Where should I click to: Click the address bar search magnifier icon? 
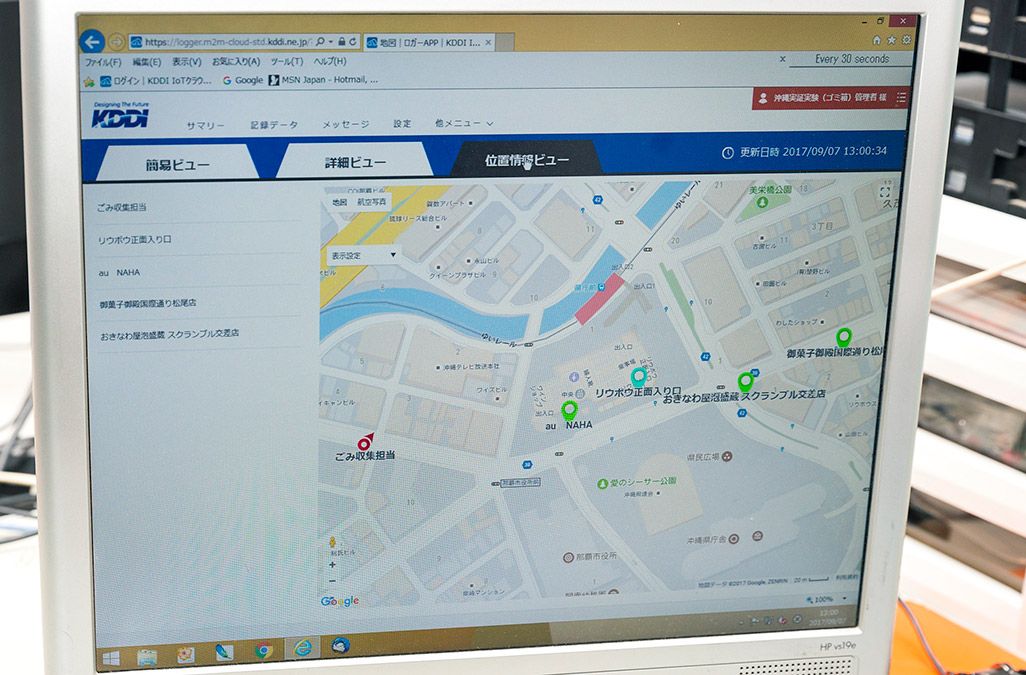point(320,41)
